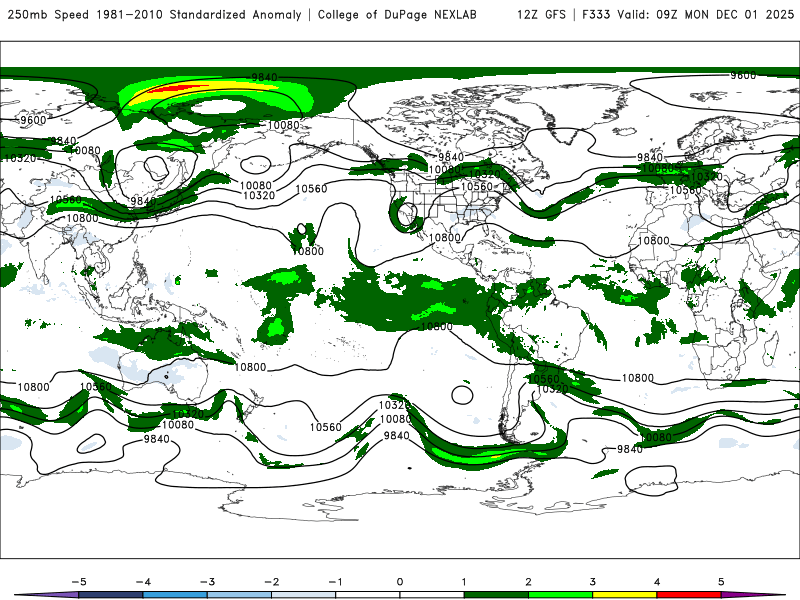Click the '10560' label off Argentina's coast
This screenshot has height=600, width=800.
tap(544, 379)
